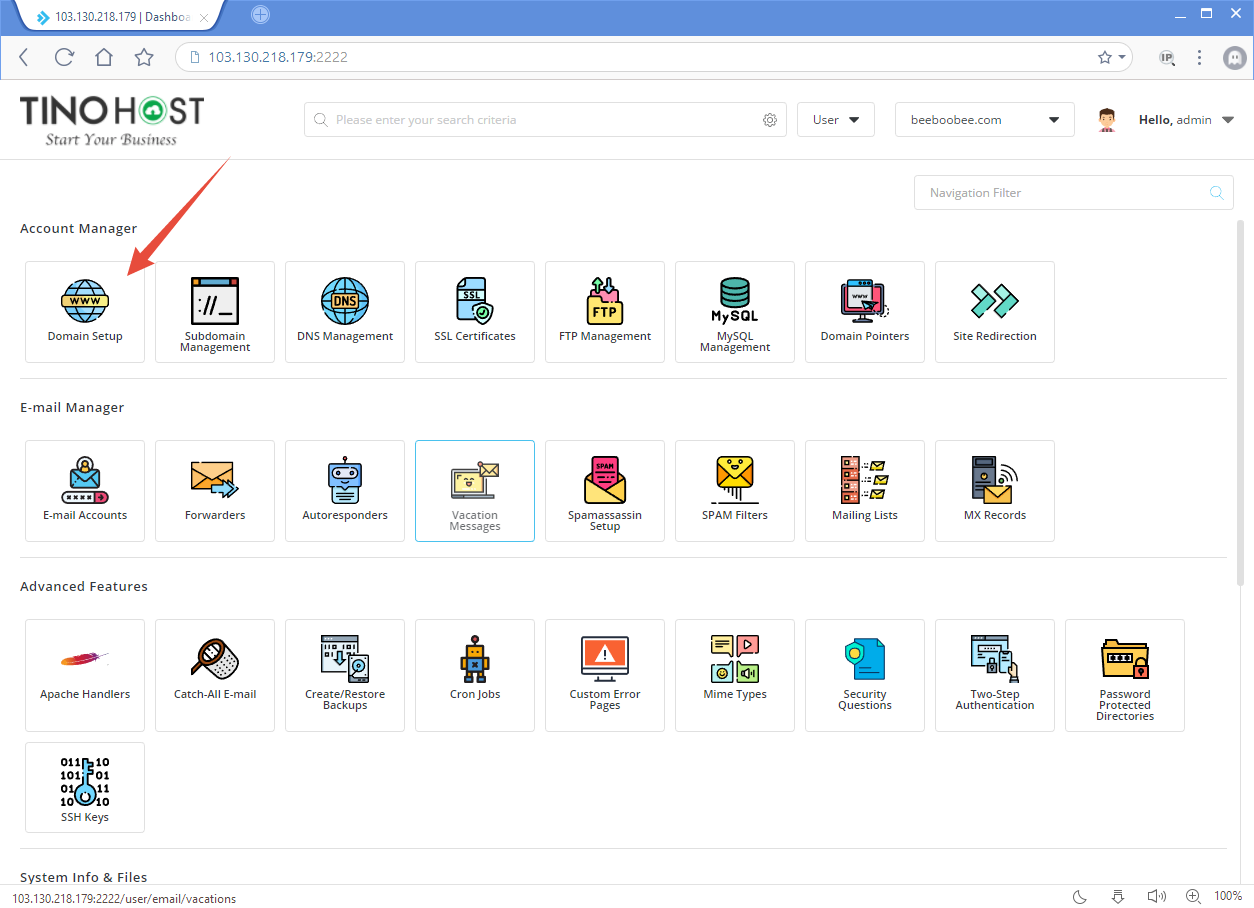Select SSL Certificates

[x=474, y=312]
